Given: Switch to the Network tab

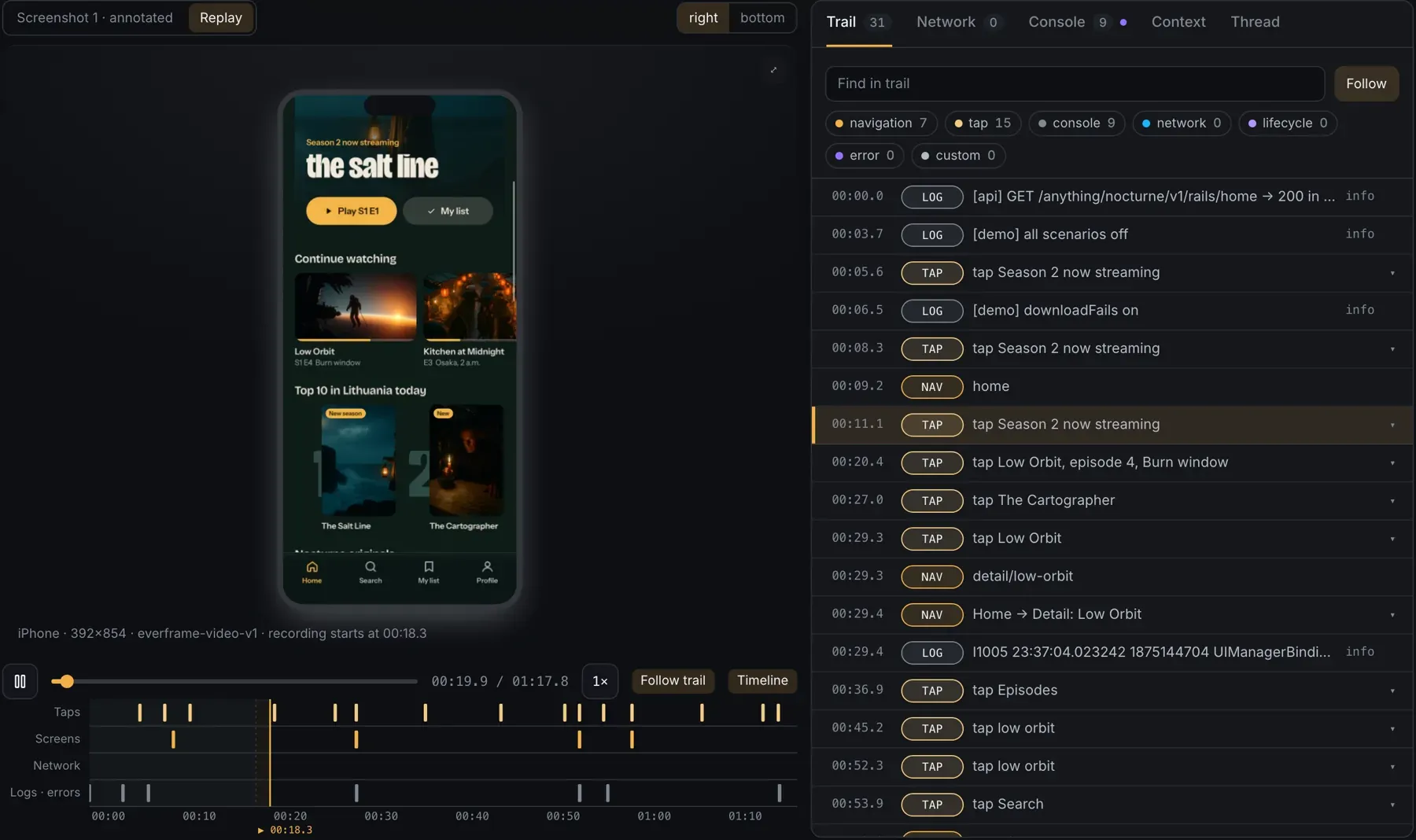Looking at the screenshot, I should click(x=958, y=22).
